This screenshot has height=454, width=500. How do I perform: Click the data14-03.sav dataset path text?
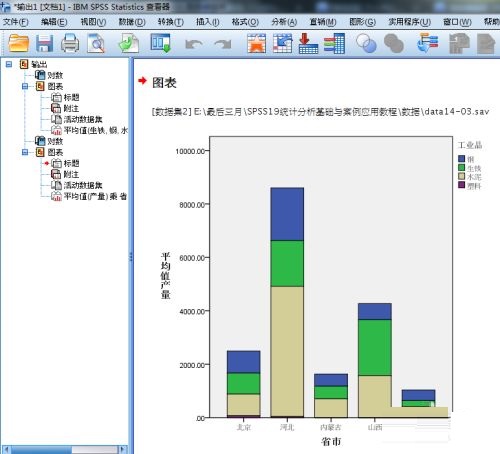coord(320,111)
